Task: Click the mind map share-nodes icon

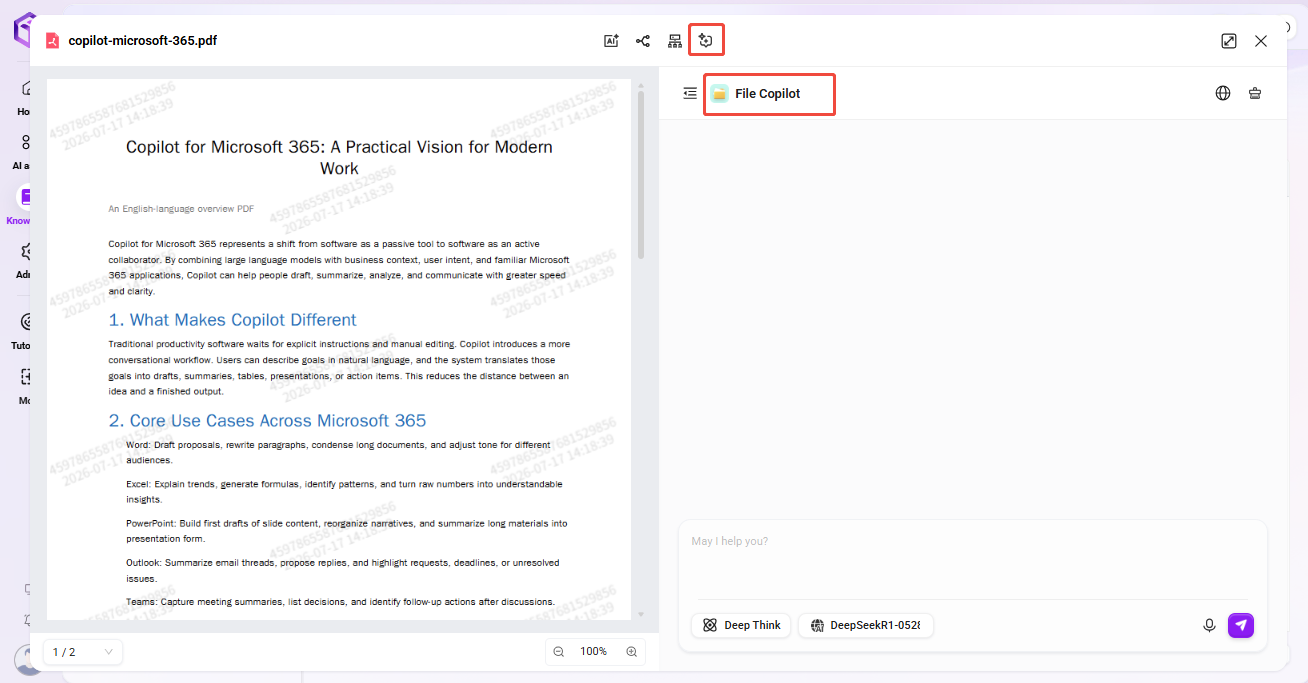Action: pyautogui.click(x=643, y=41)
